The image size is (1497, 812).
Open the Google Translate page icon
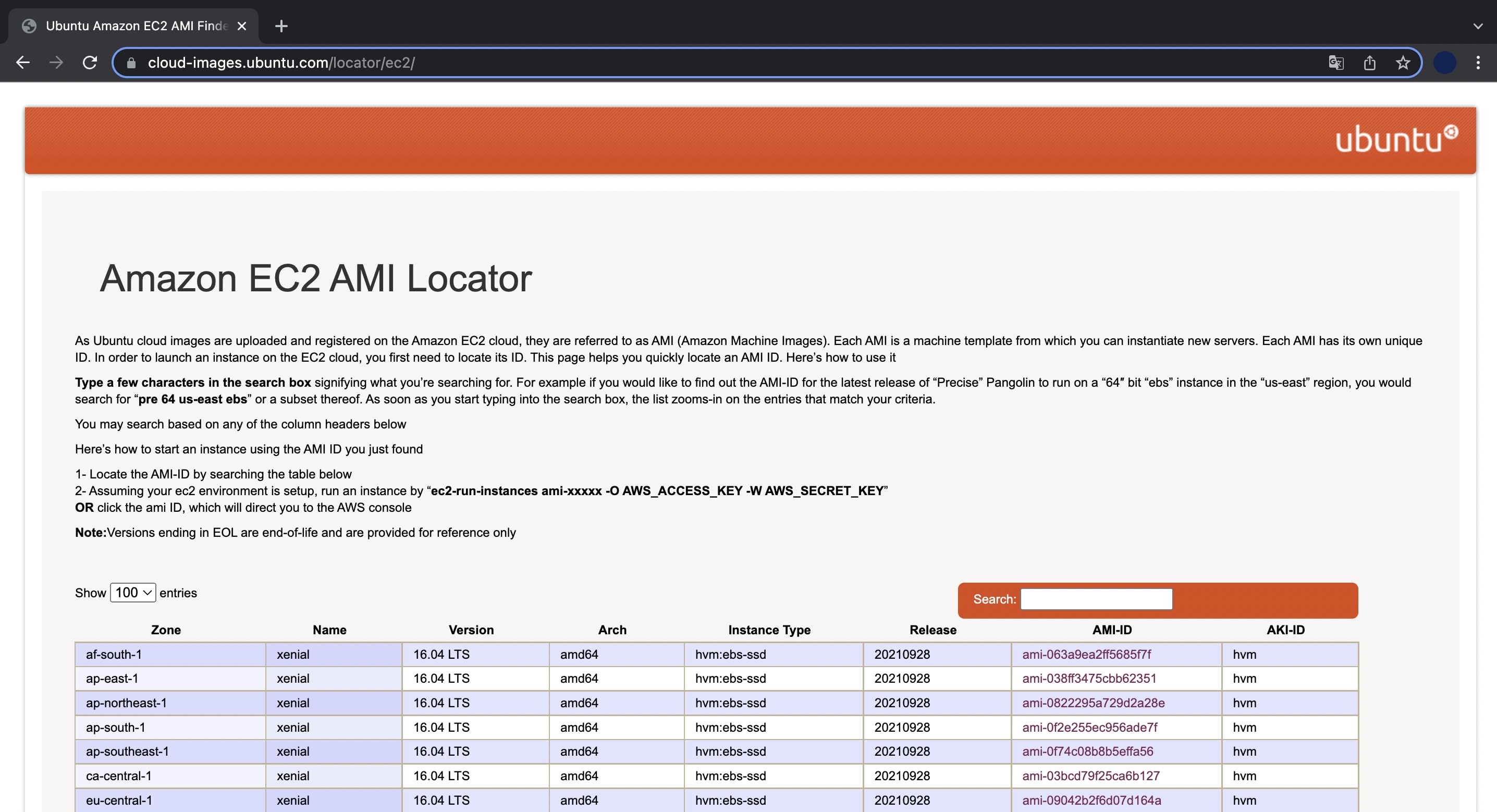1335,62
